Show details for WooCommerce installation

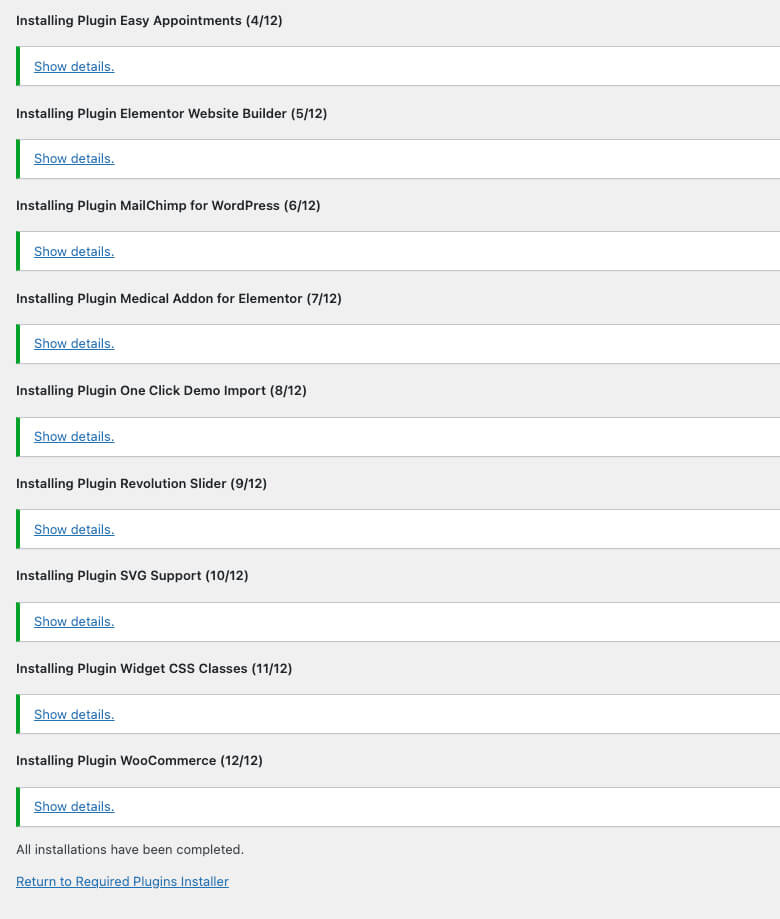74,806
